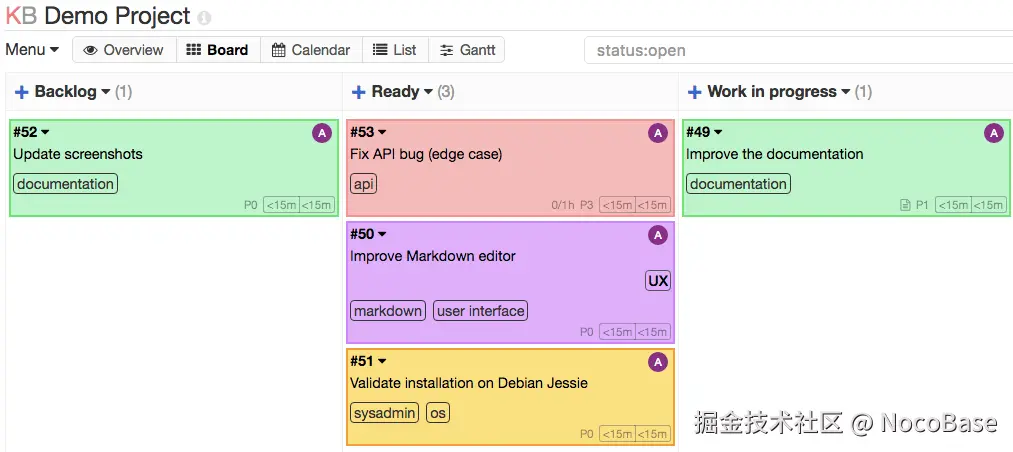Open task 'Improve Markdown editor'
The height and width of the screenshot is (452, 1013).
(433, 256)
